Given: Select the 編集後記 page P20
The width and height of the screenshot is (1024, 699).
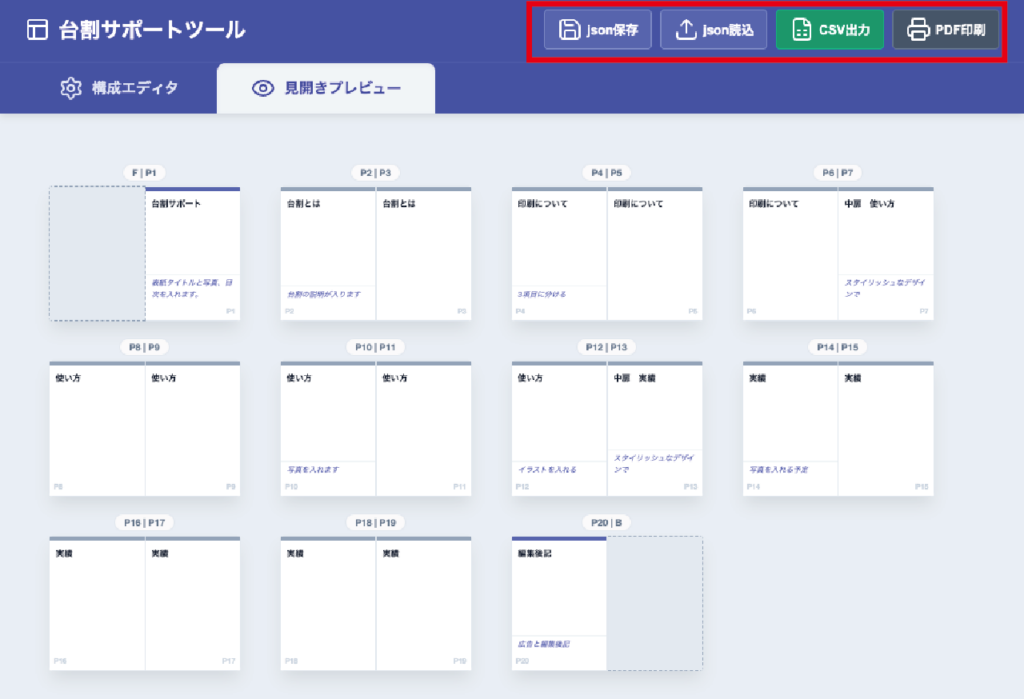Looking at the screenshot, I should coord(559,604).
